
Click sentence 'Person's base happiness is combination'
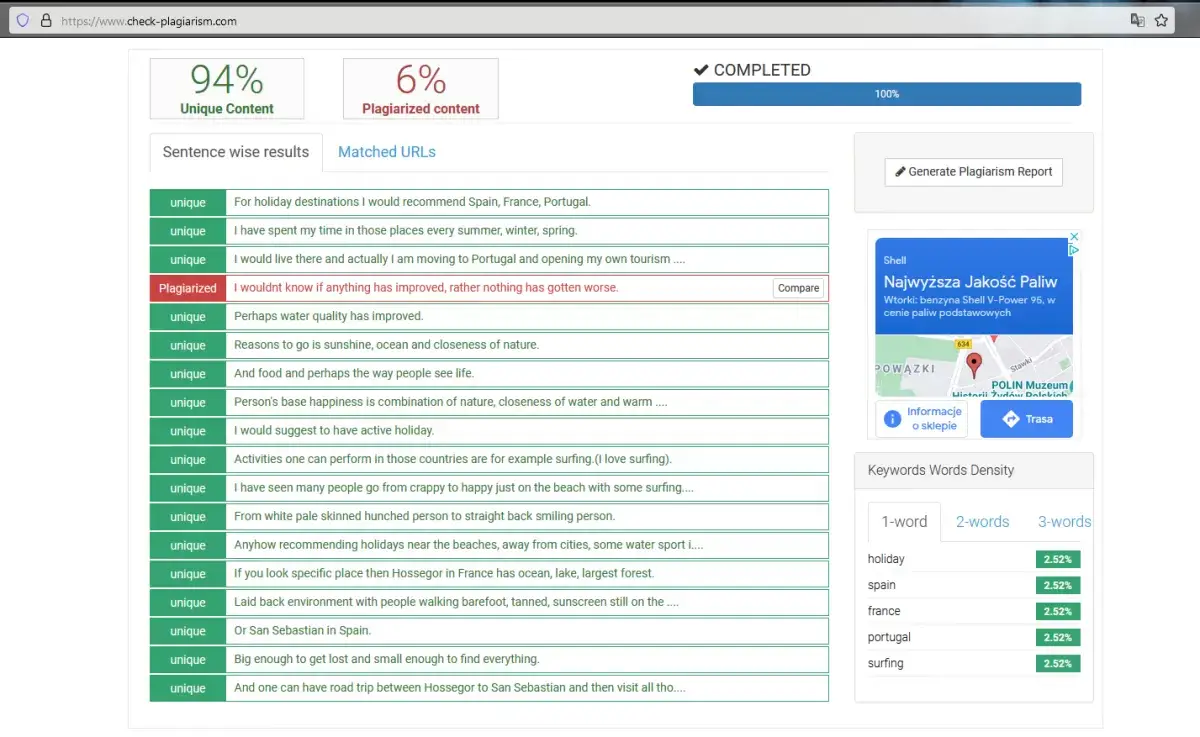tap(450, 402)
